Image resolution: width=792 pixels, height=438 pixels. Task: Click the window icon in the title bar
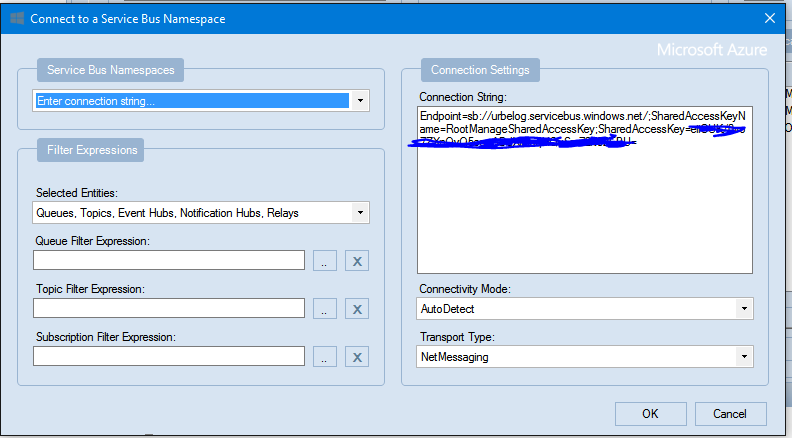tap(16, 18)
